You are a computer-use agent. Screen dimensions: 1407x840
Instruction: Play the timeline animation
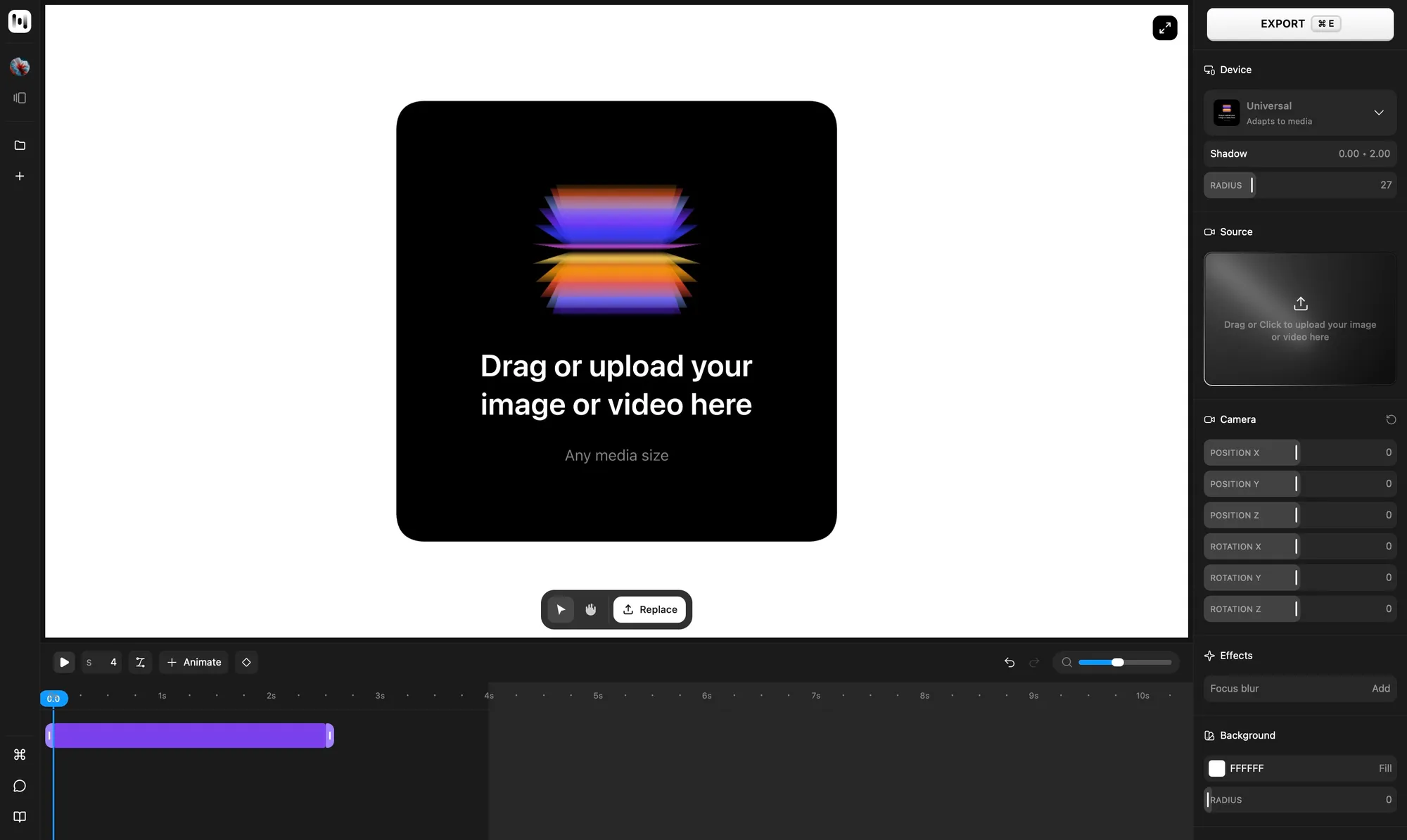64,662
